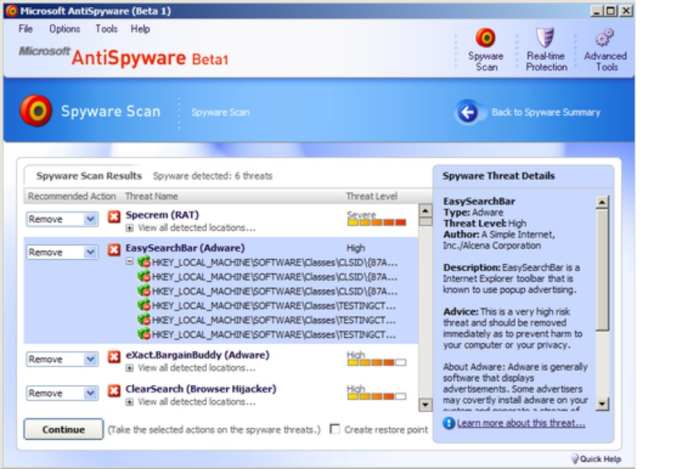The width and height of the screenshot is (700, 469).
Task: Select EasySearchBar (Adware) threat name
Action: click(x=185, y=248)
